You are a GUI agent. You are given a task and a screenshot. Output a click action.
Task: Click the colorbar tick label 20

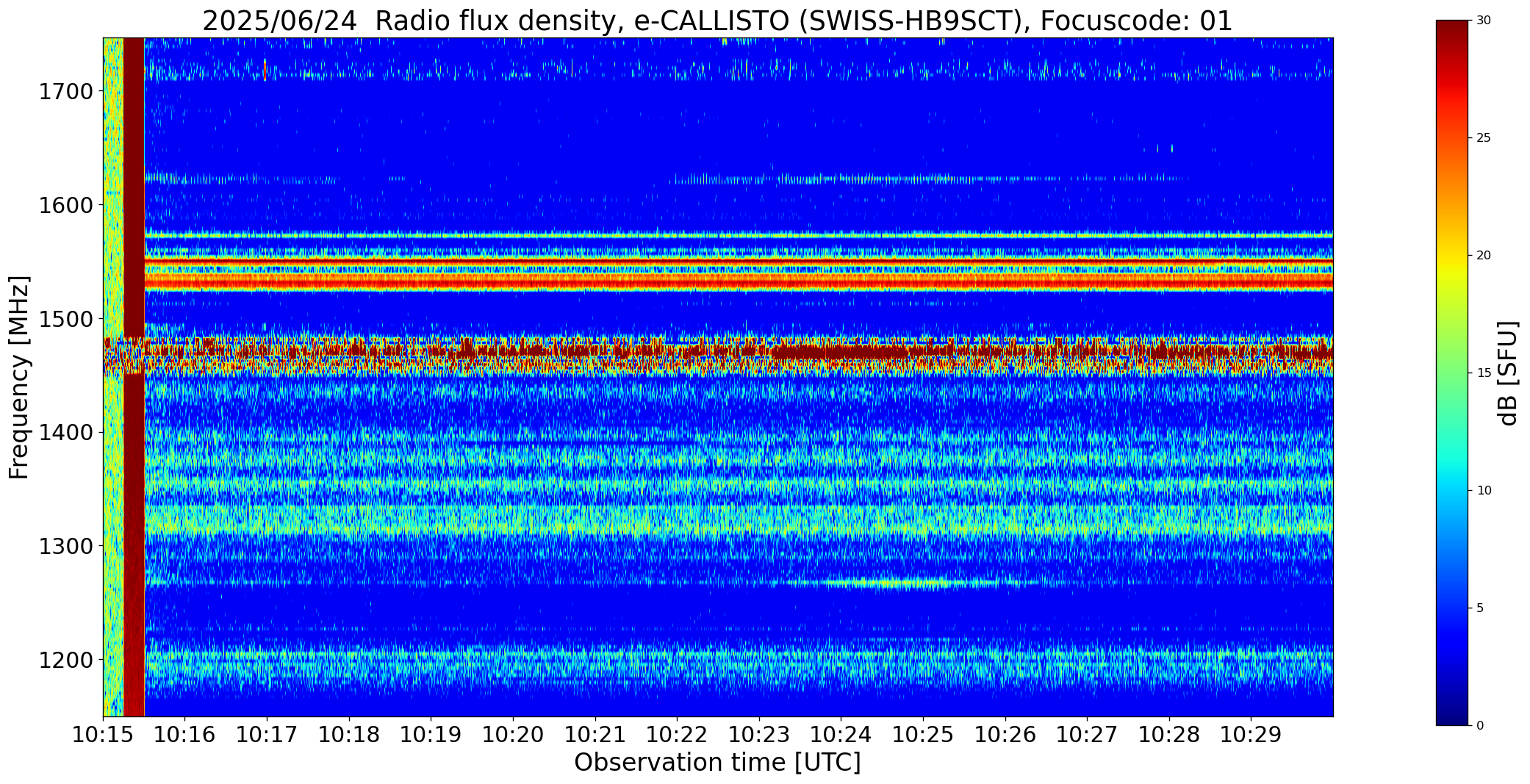click(1484, 256)
